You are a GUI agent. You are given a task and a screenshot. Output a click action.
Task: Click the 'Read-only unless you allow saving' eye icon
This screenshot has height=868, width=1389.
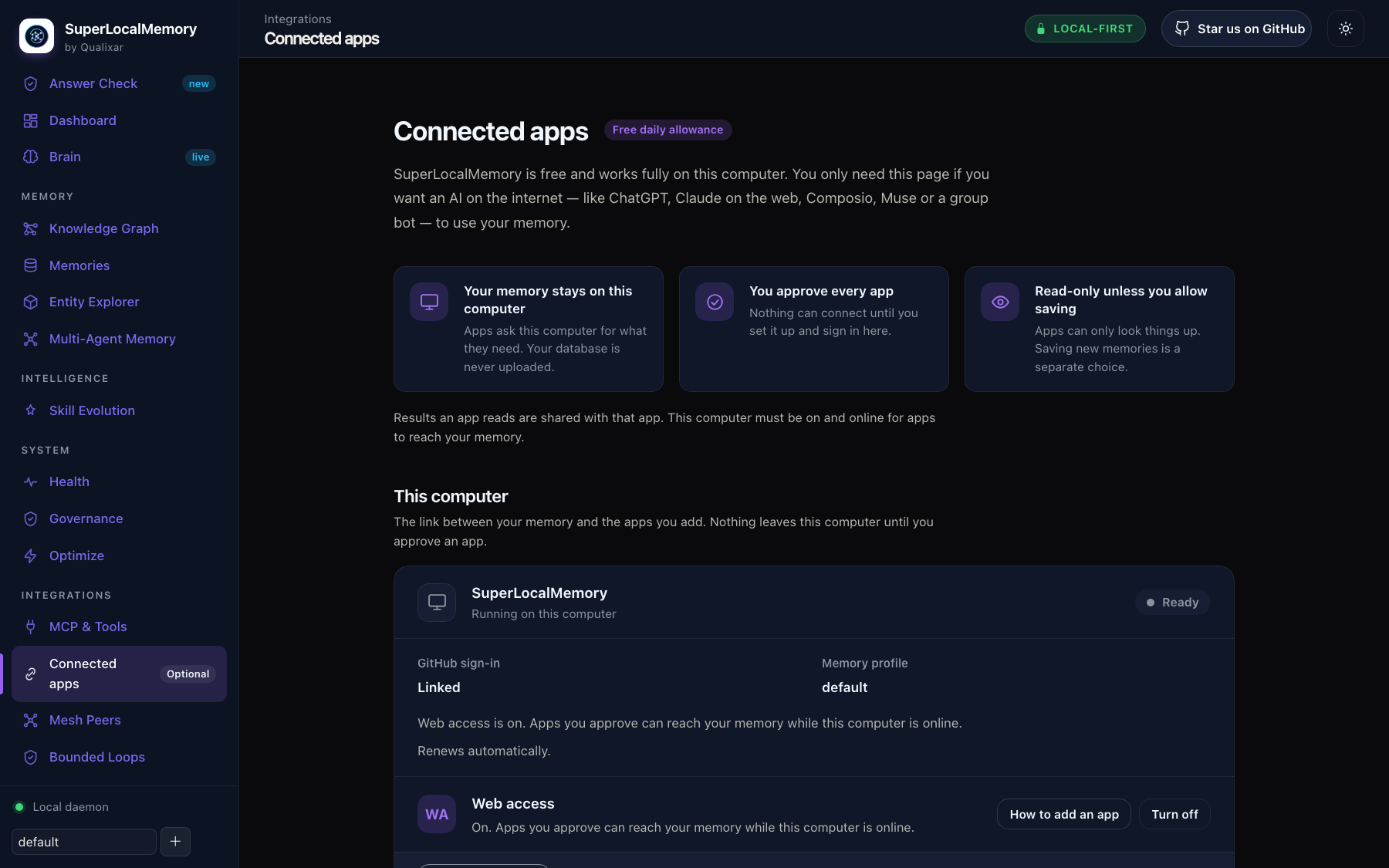(1000, 302)
